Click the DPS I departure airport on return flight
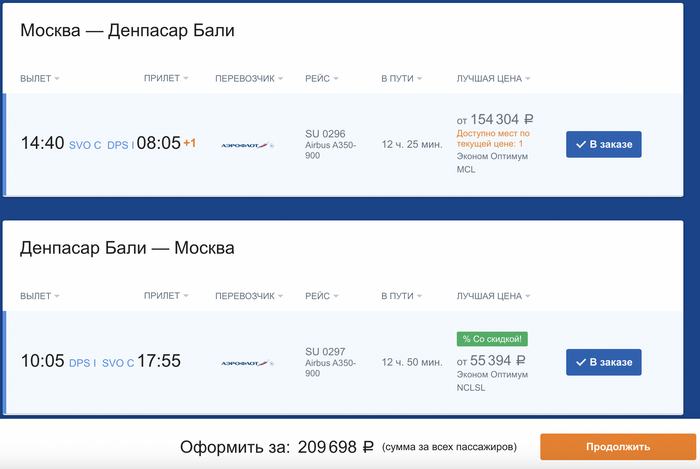The height and width of the screenshot is (469, 700). 83,362
